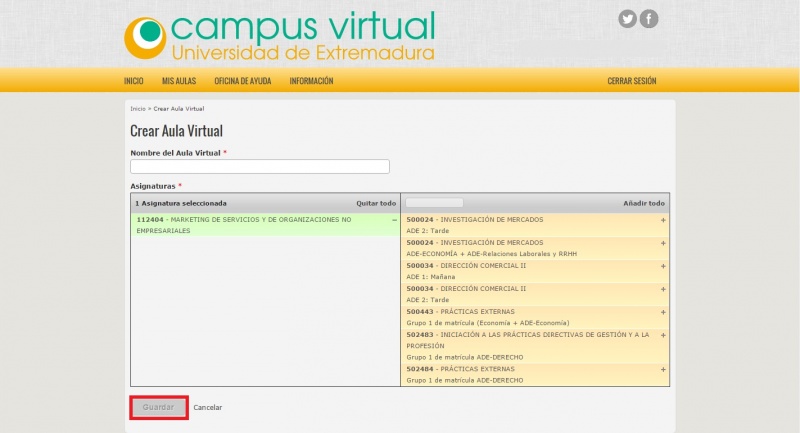Add DIRECCIÓN COMERCIAL II ADE 1: Mañana plus icon
Viewport: 800px width, 433px height.
pyautogui.click(x=663, y=266)
